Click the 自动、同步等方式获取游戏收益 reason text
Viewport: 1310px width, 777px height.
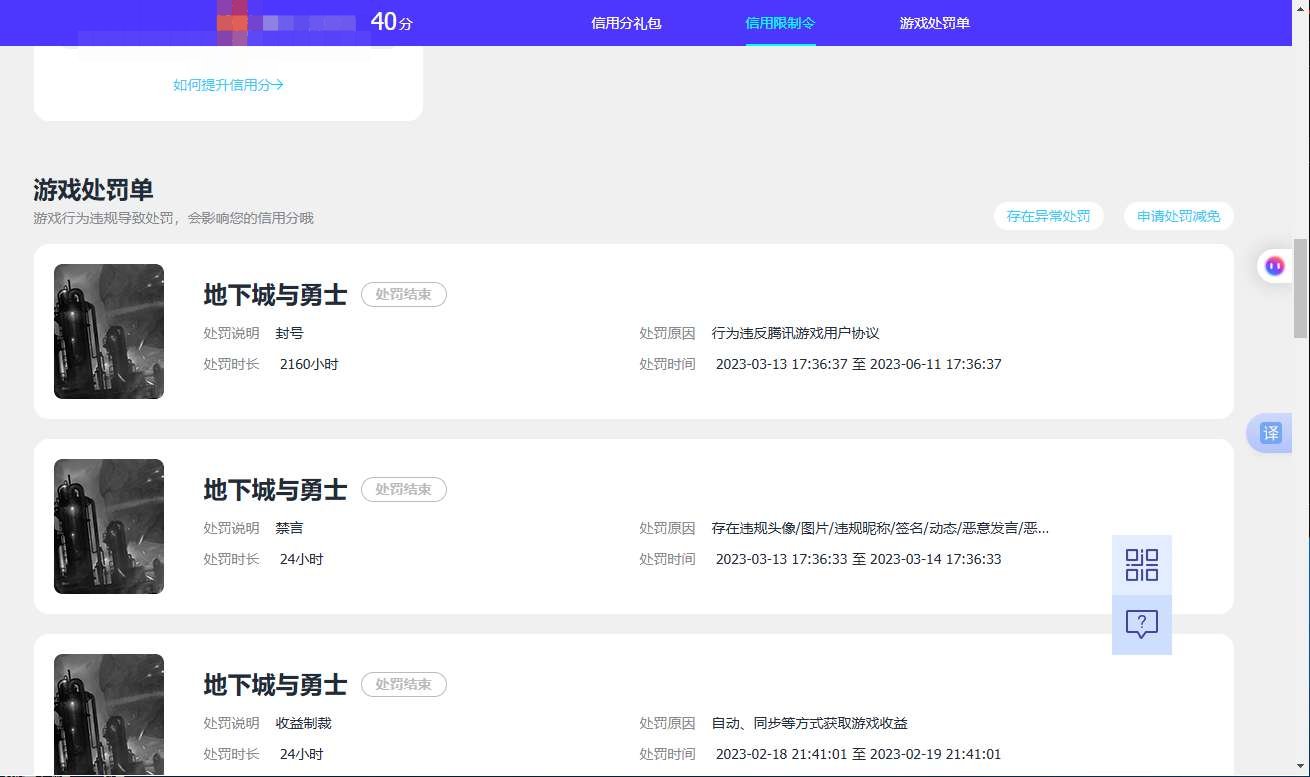810,724
